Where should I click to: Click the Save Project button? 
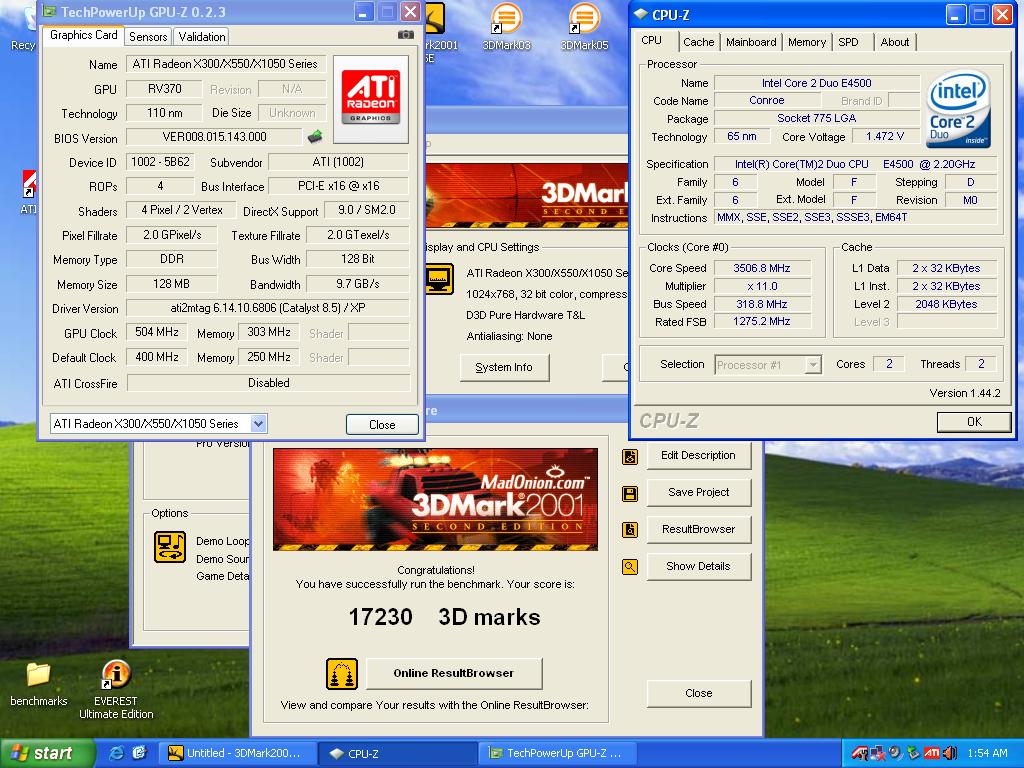(x=698, y=492)
